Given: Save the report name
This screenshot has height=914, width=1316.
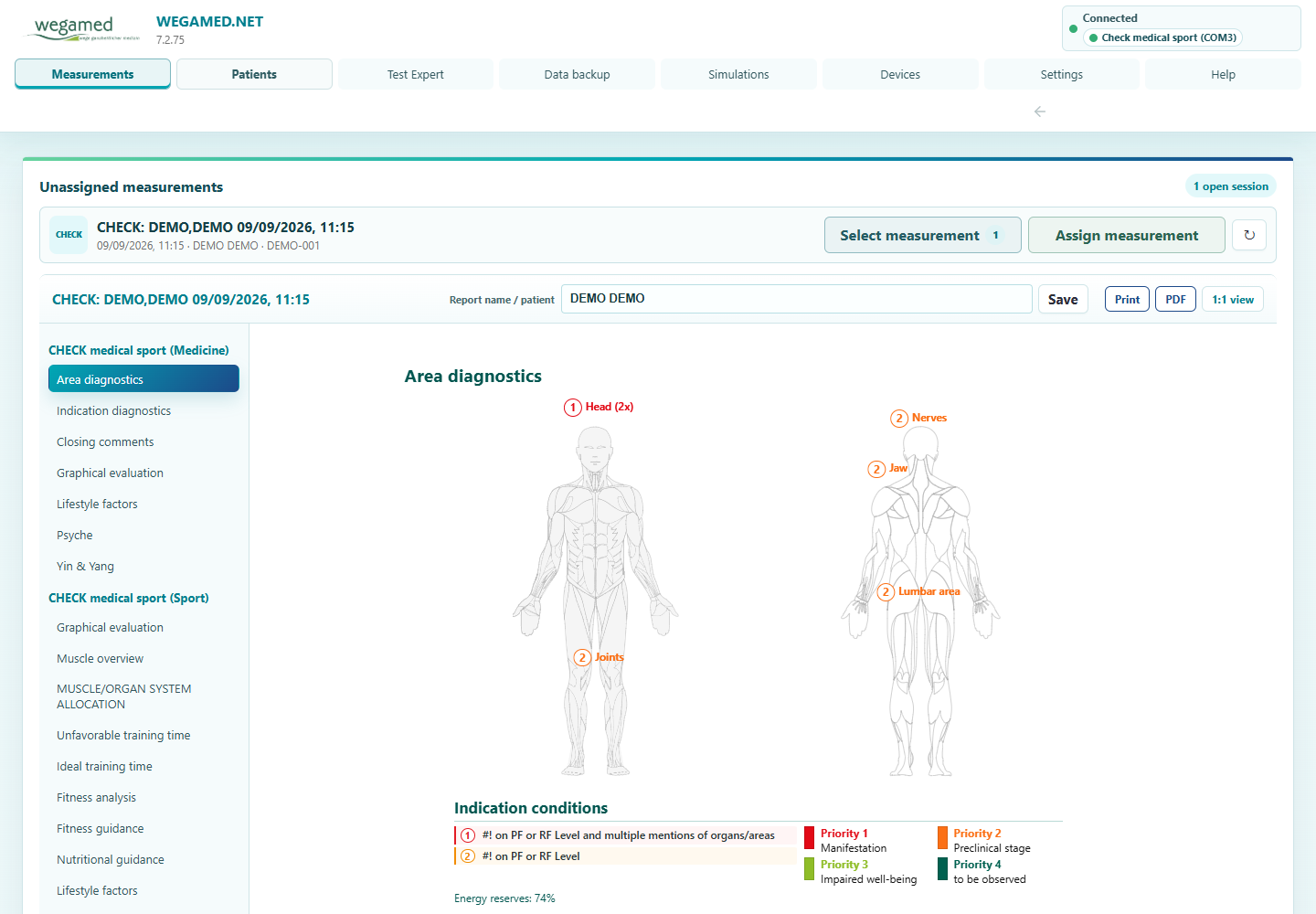Looking at the screenshot, I should tap(1063, 299).
